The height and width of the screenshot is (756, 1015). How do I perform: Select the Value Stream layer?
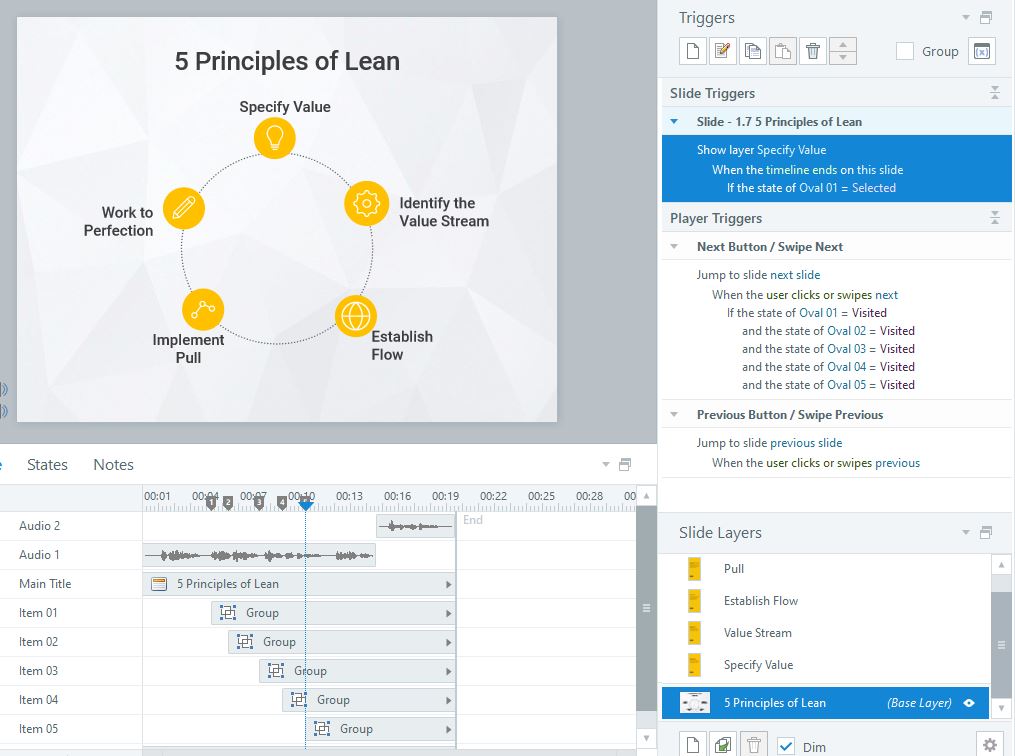826,633
